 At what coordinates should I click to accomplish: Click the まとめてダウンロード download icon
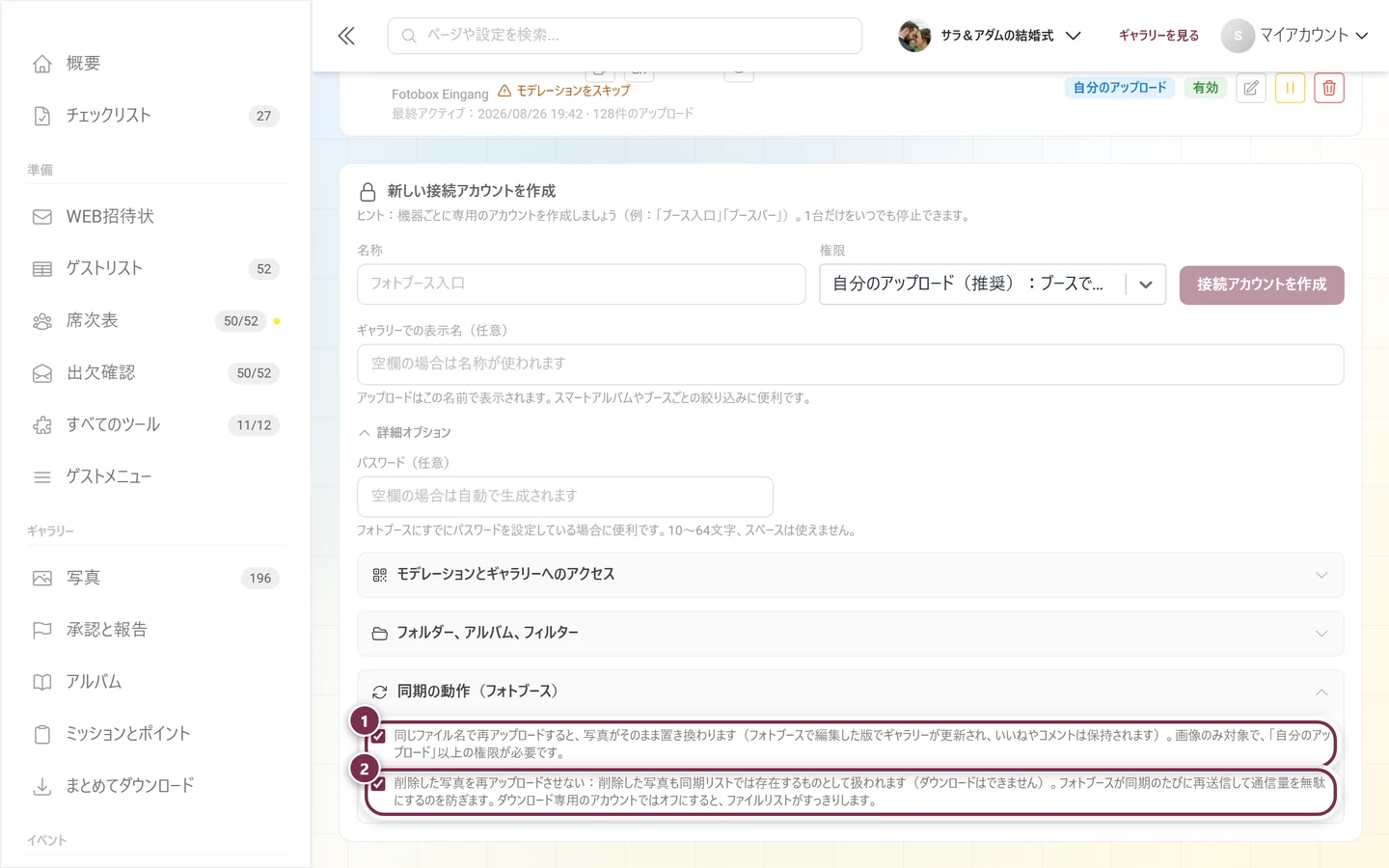42,787
